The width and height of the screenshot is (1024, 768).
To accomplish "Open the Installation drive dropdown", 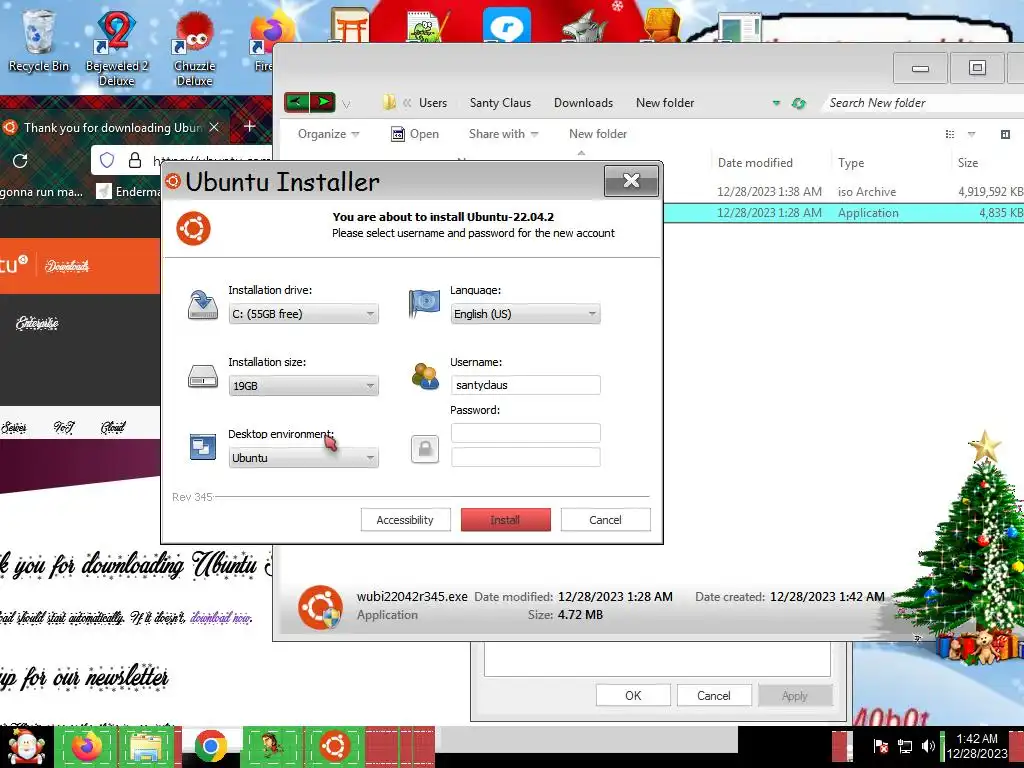I will click(x=303, y=314).
